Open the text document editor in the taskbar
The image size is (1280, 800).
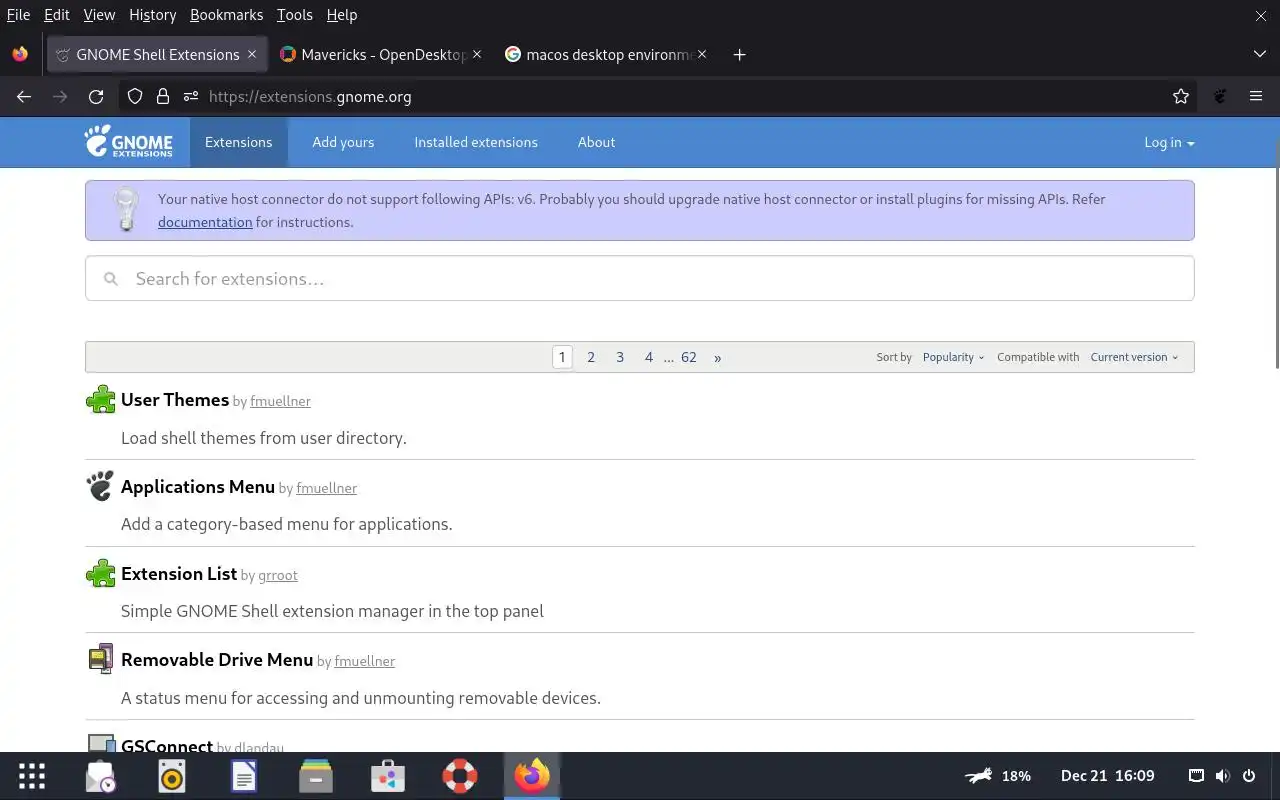point(244,776)
